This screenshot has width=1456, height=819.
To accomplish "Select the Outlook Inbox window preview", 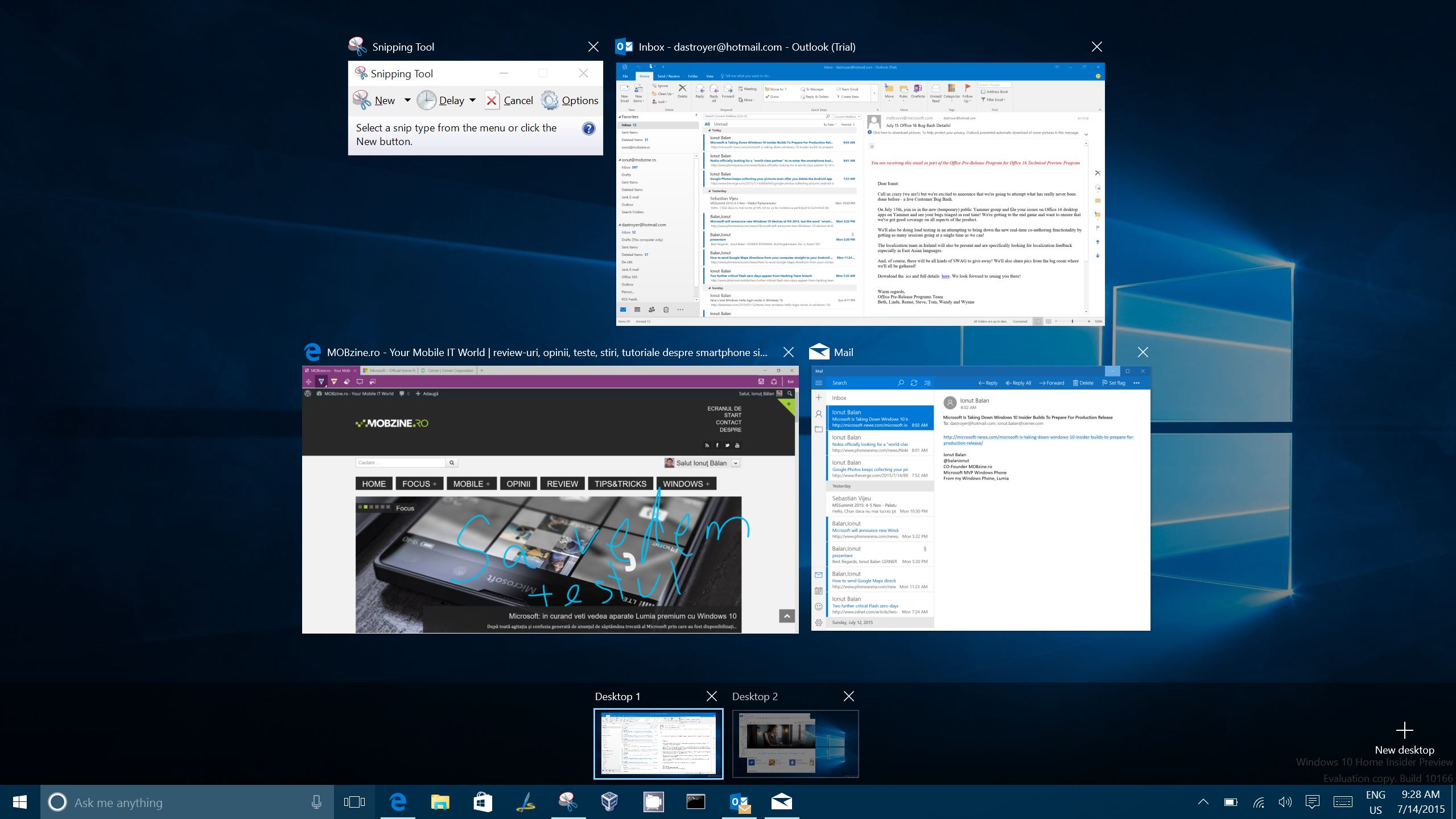I will (x=860, y=193).
